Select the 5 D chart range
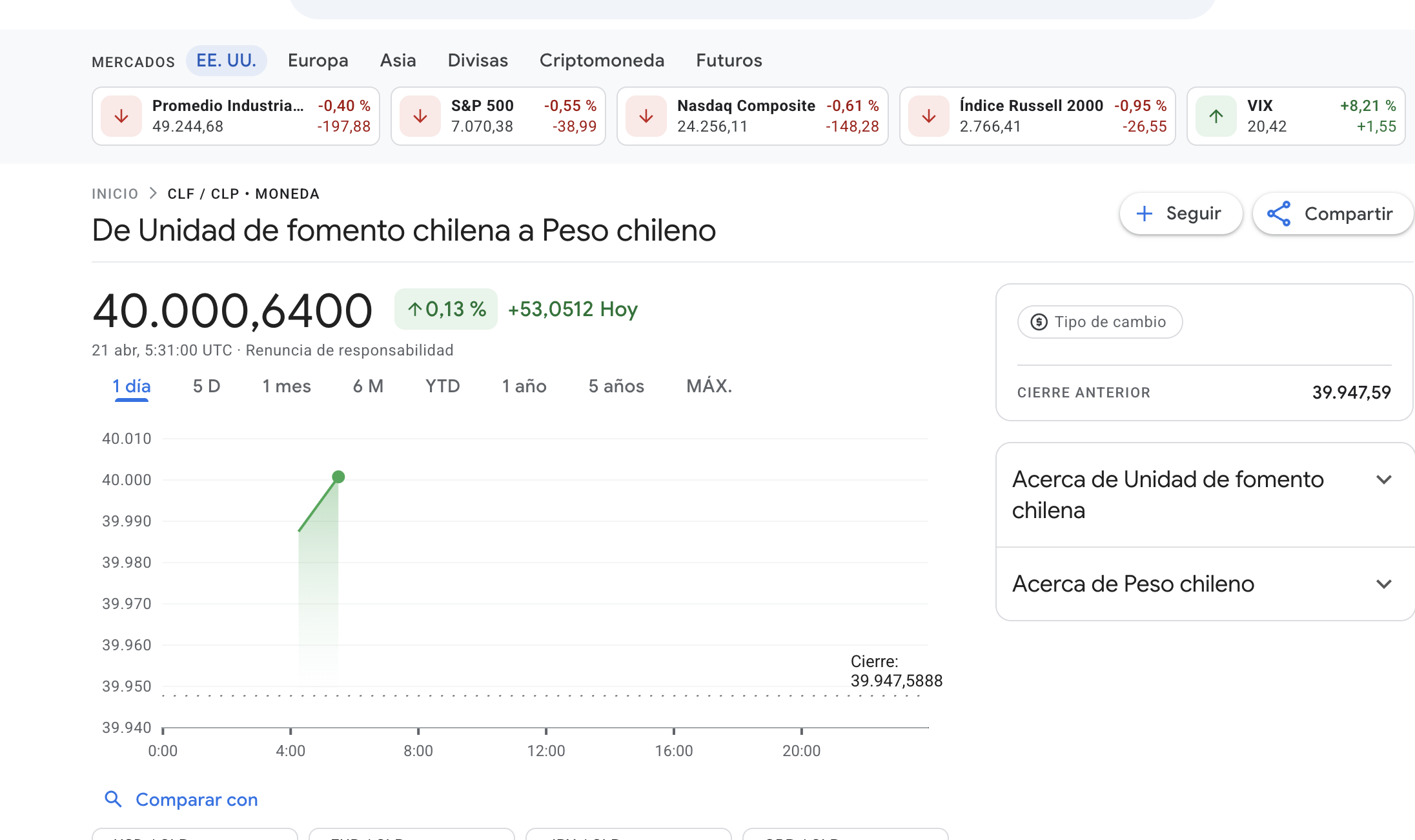The width and height of the screenshot is (1415, 840). click(207, 386)
